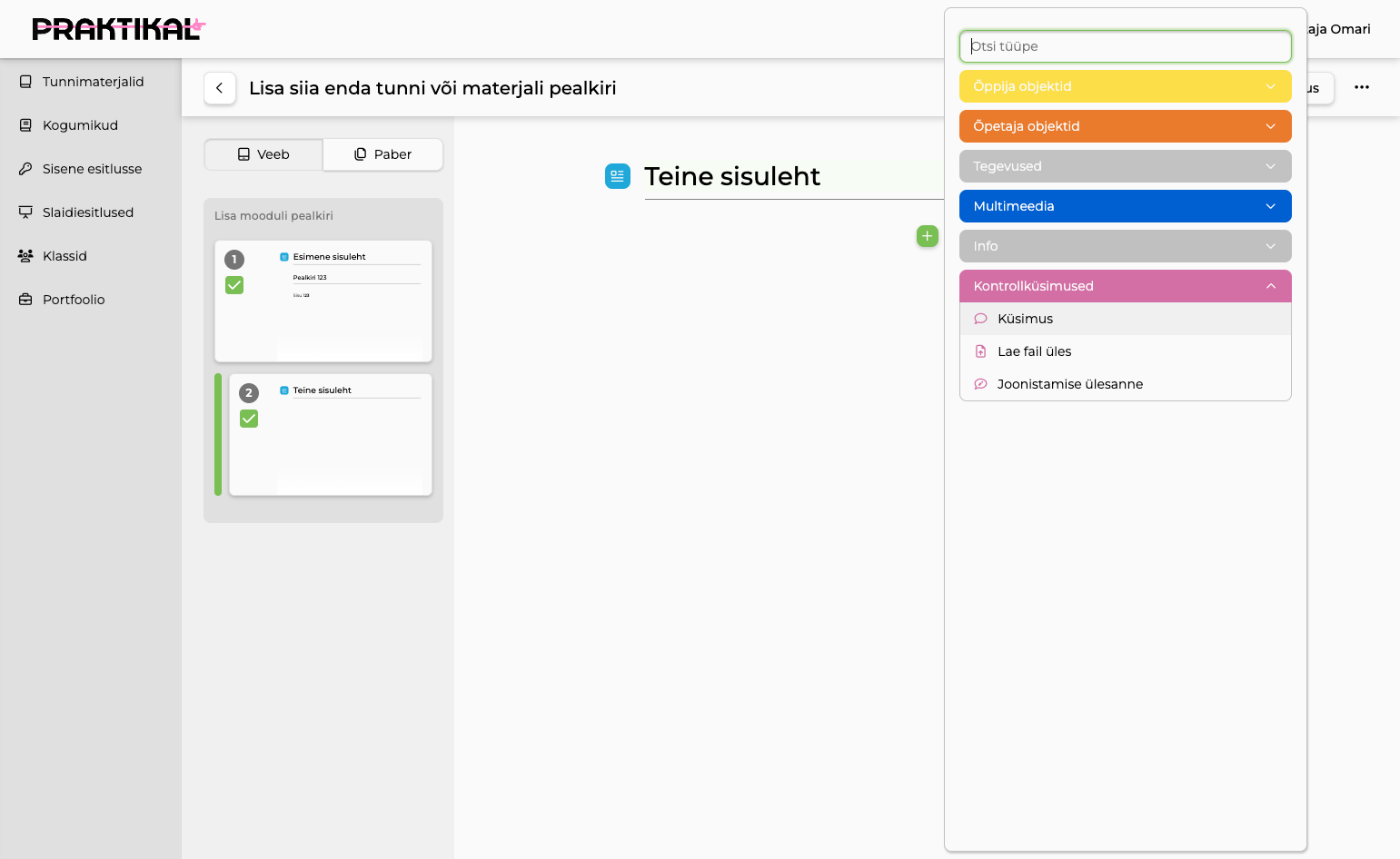Click the key icon beside Sisene esitlusse
The image size is (1400, 859).
point(25,169)
